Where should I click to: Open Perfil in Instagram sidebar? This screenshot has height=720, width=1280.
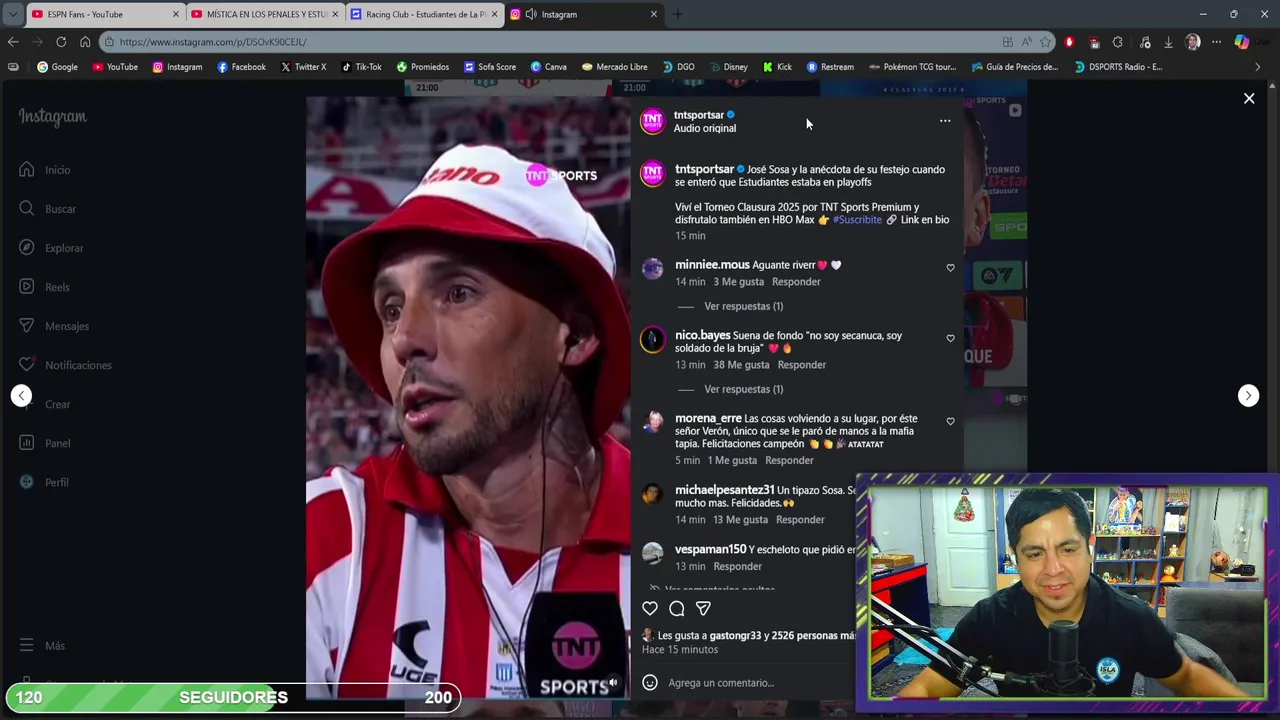click(44, 482)
